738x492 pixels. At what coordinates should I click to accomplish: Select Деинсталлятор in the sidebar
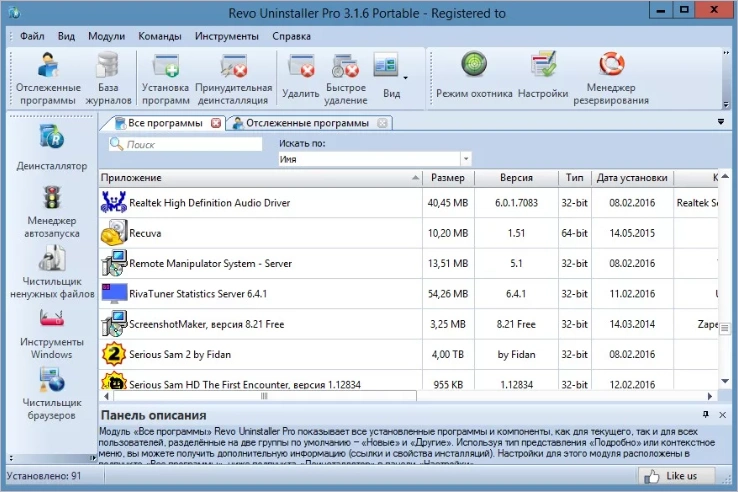click(52, 147)
